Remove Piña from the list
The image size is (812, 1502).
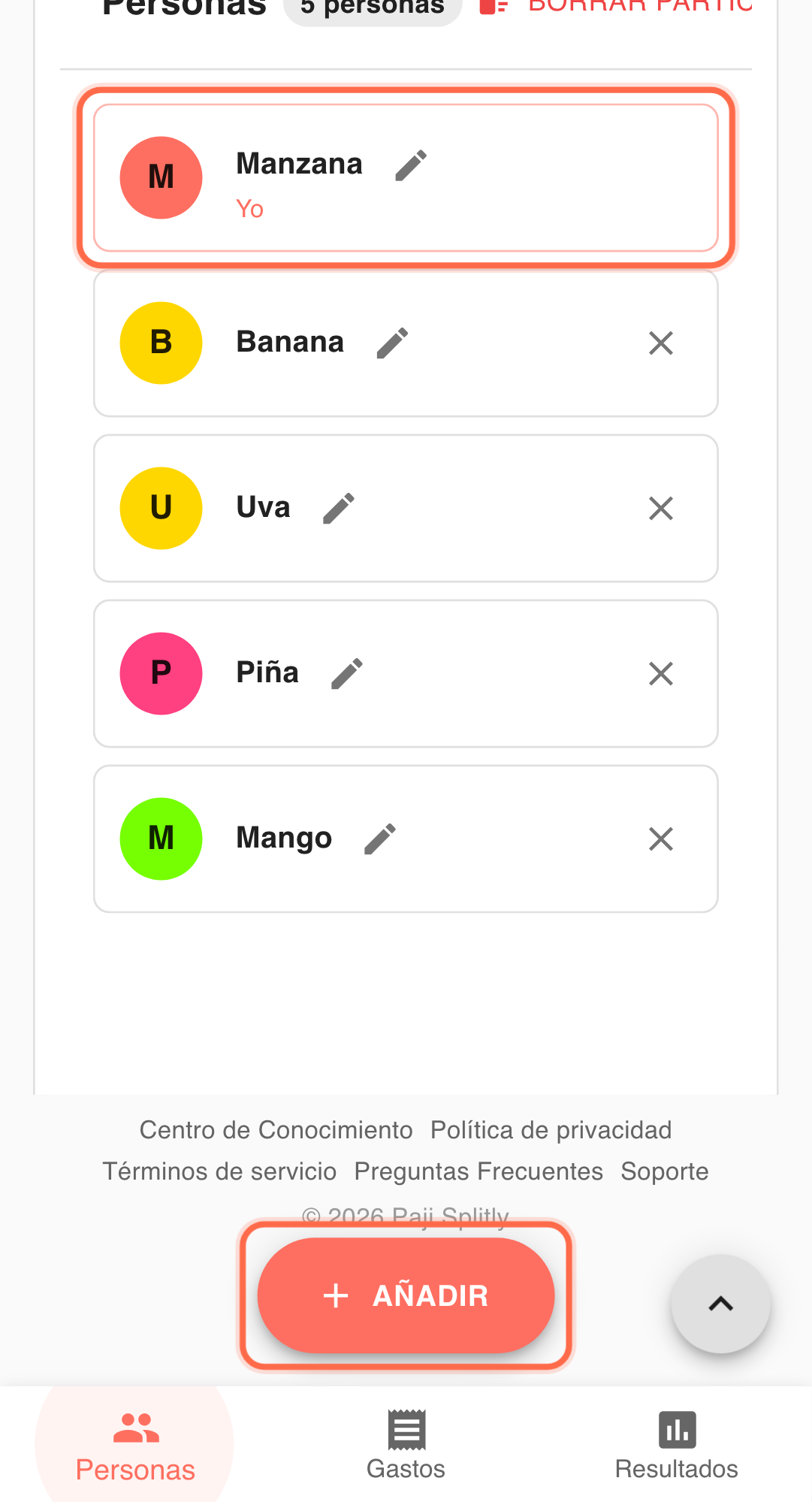pyautogui.click(x=660, y=674)
